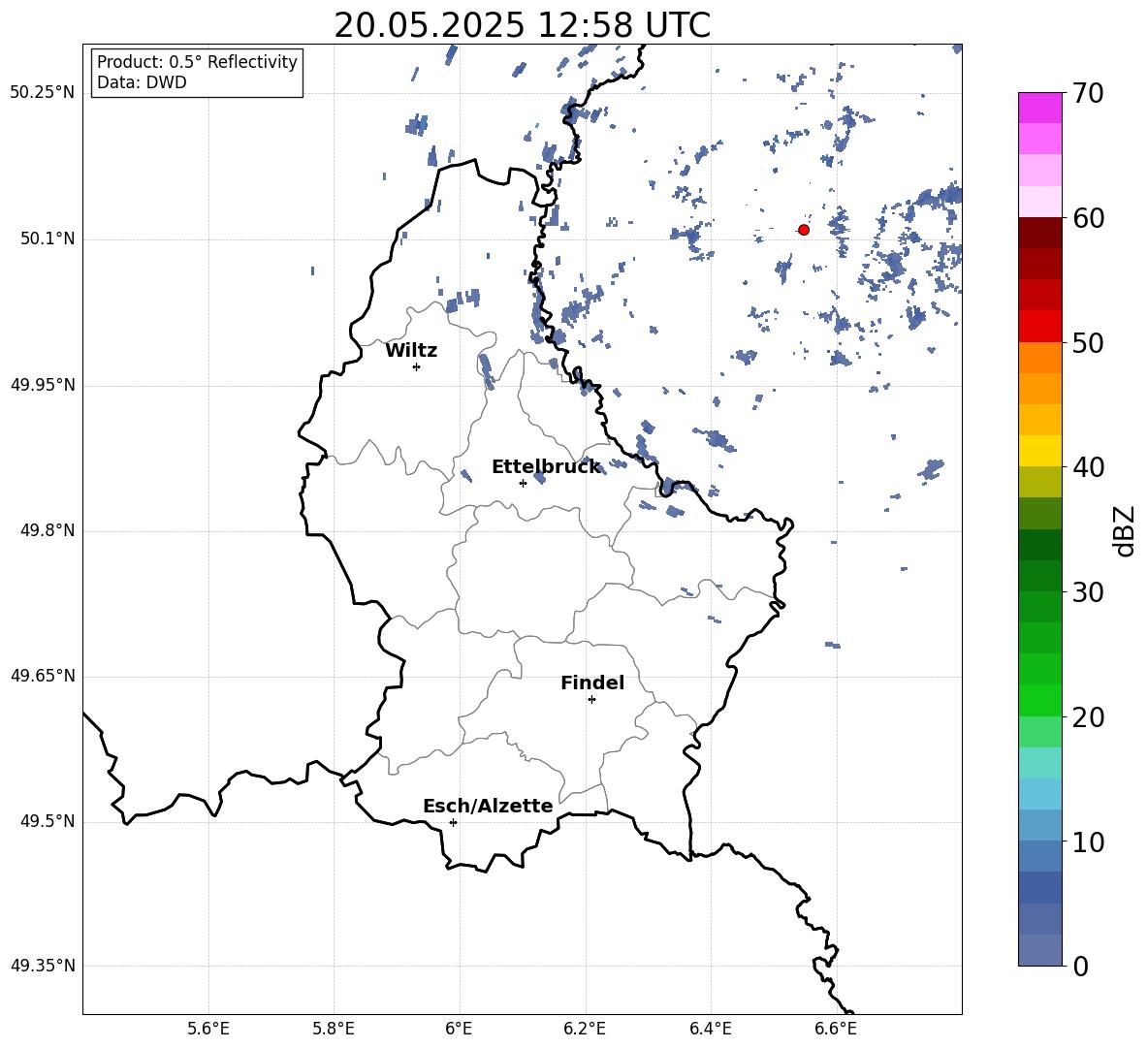This screenshot has width=1148, height=1048.
Task: Click the 5.8°E longitude label
Action: pos(334,1029)
